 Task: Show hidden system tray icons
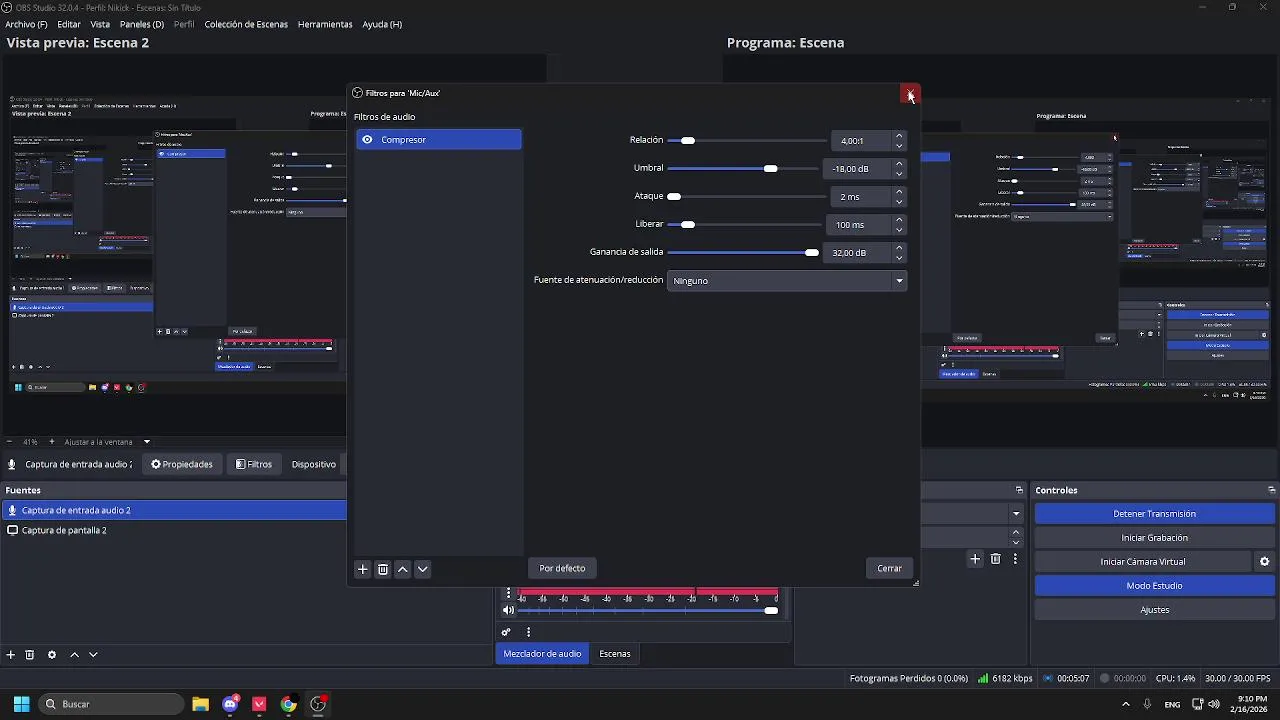pyautogui.click(x=1126, y=704)
